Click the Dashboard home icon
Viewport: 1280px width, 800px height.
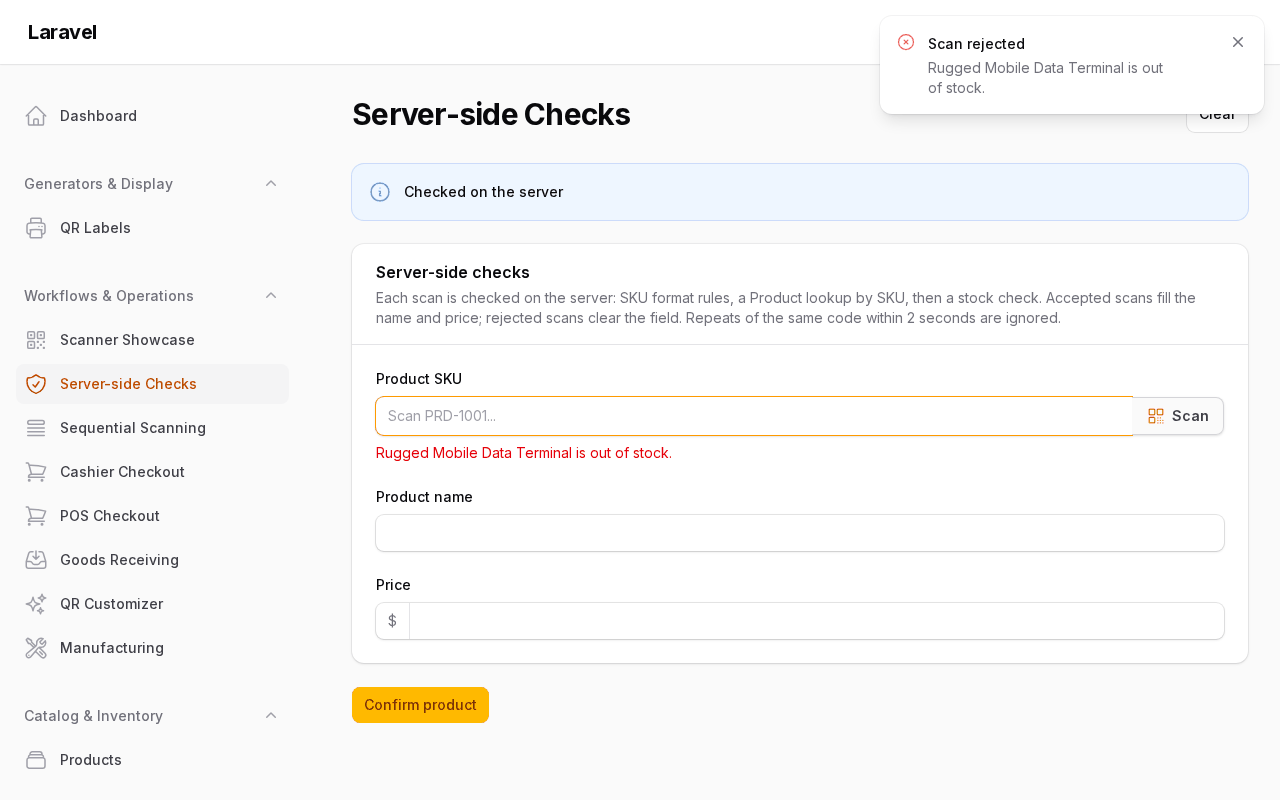click(x=36, y=116)
